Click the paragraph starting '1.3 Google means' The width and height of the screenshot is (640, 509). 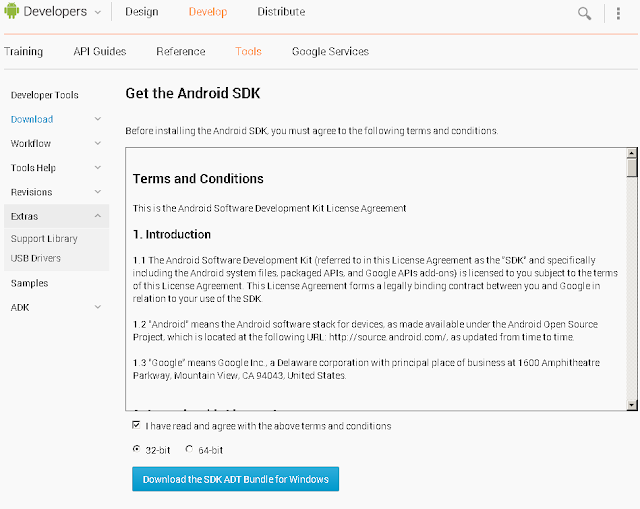(x=366, y=369)
